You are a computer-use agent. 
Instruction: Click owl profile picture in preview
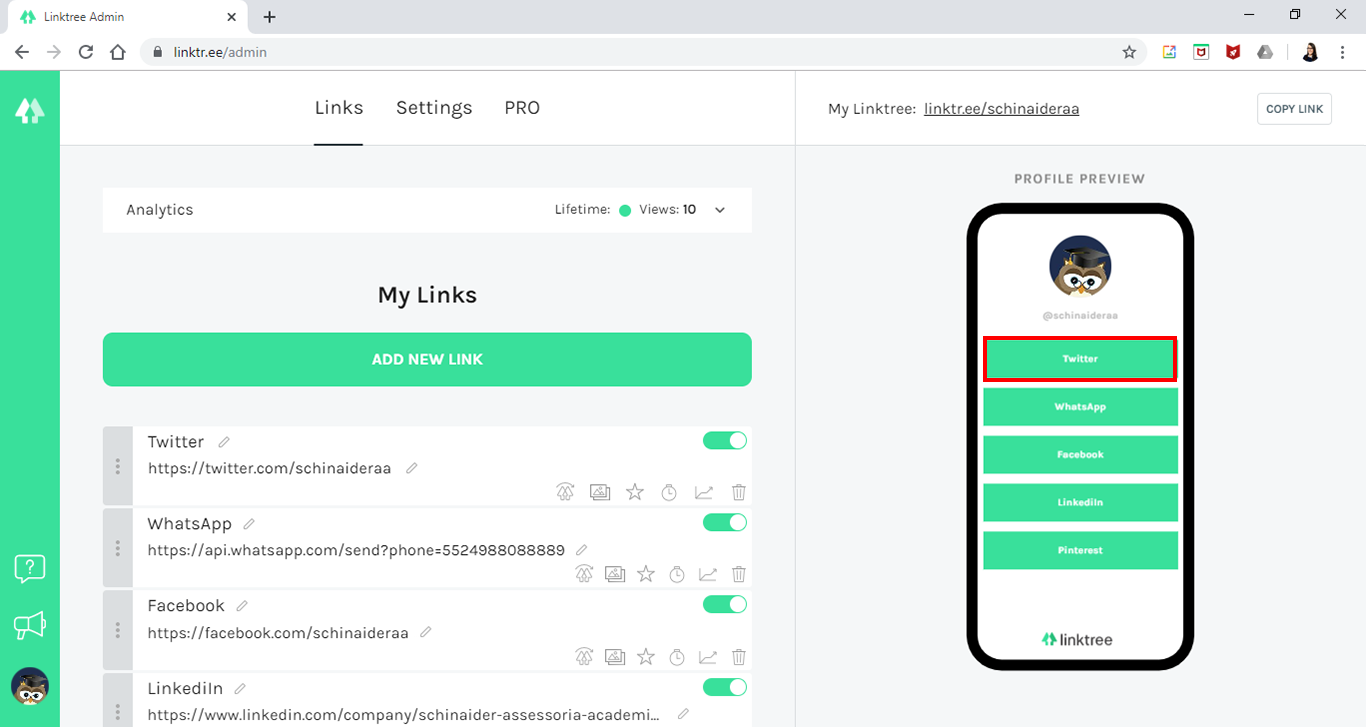pyautogui.click(x=1080, y=267)
